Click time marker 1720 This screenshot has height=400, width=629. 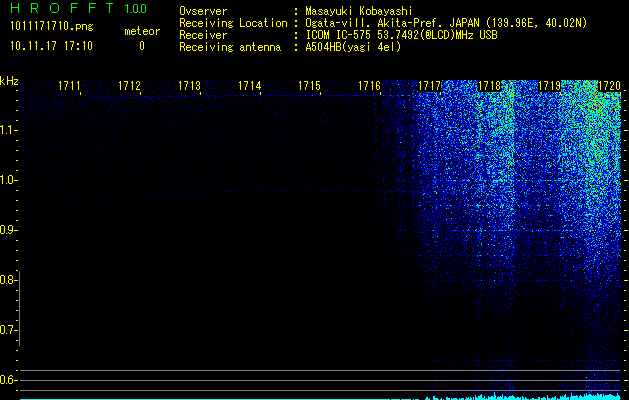(x=609, y=86)
